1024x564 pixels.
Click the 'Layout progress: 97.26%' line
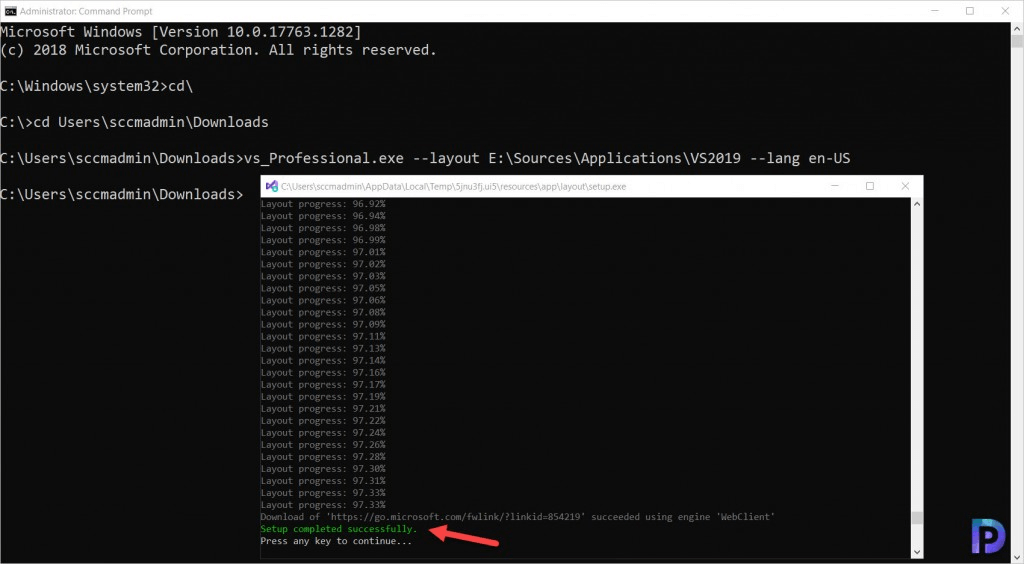(323, 445)
